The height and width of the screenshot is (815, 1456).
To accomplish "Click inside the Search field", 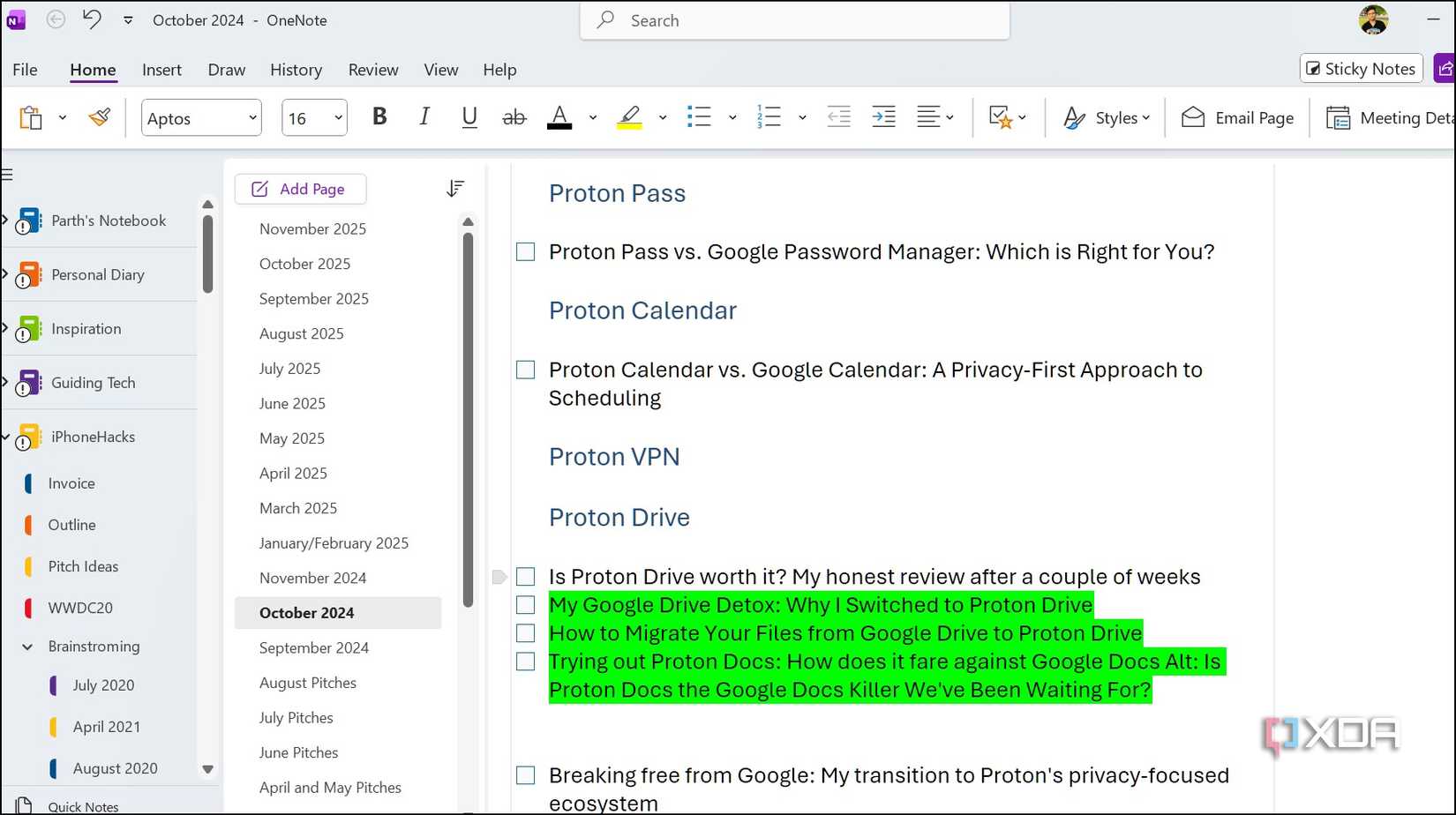I will click(x=792, y=20).
